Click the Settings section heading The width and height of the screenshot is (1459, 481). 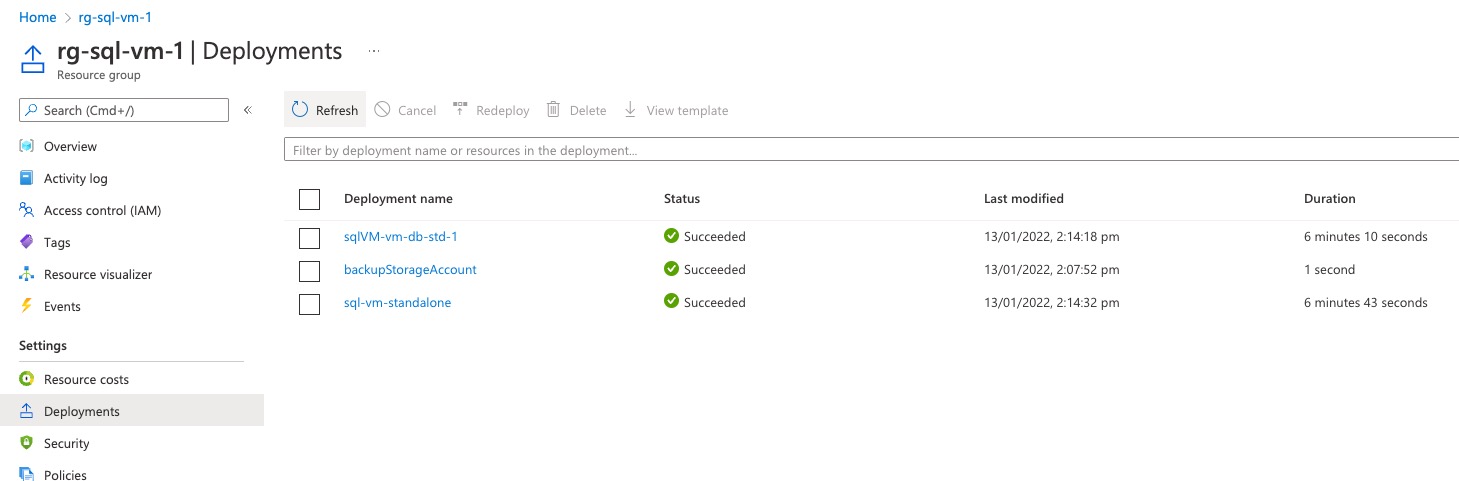pos(43,345)
